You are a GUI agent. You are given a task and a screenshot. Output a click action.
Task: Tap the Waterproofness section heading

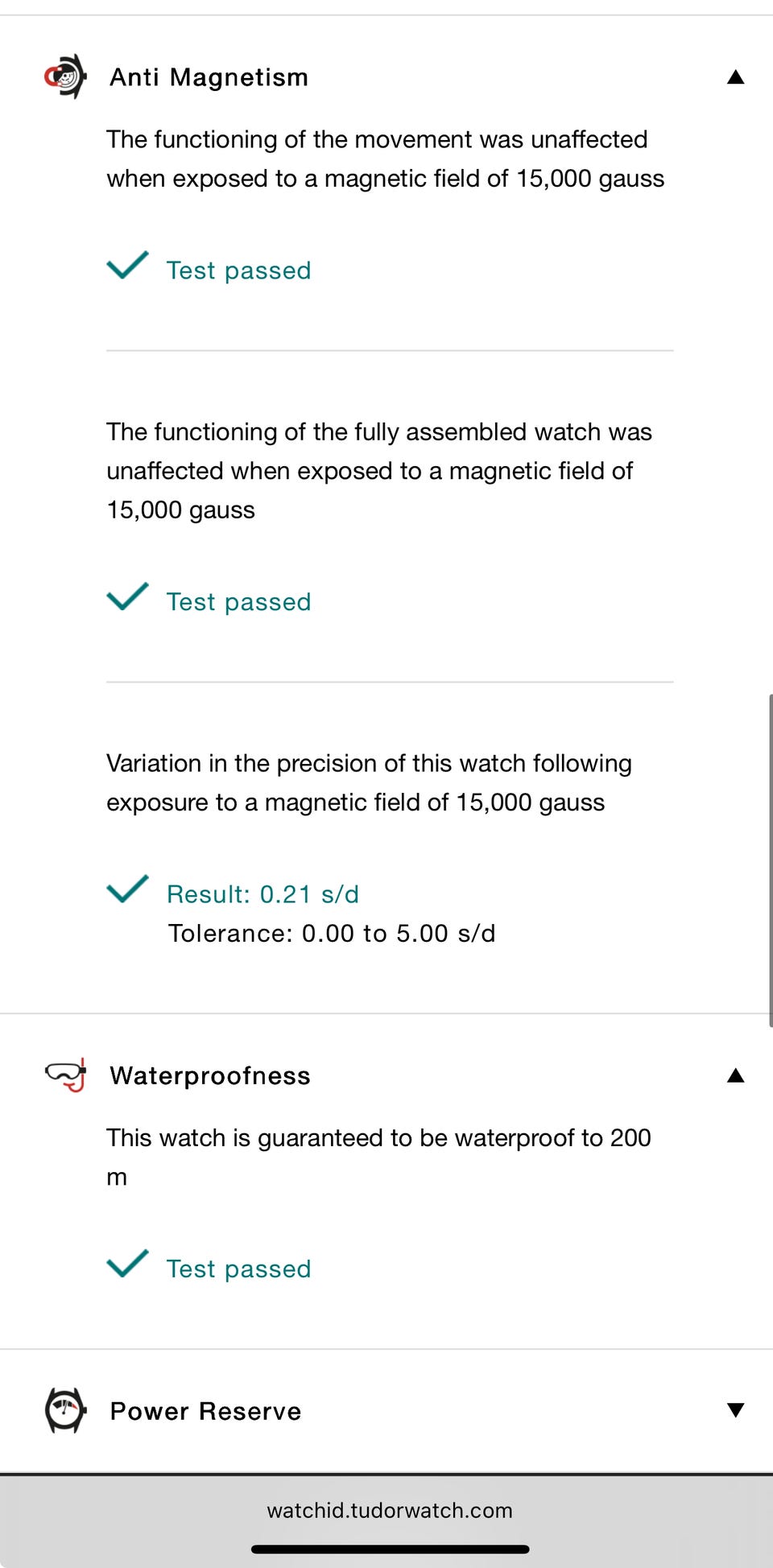(210, 1076)
